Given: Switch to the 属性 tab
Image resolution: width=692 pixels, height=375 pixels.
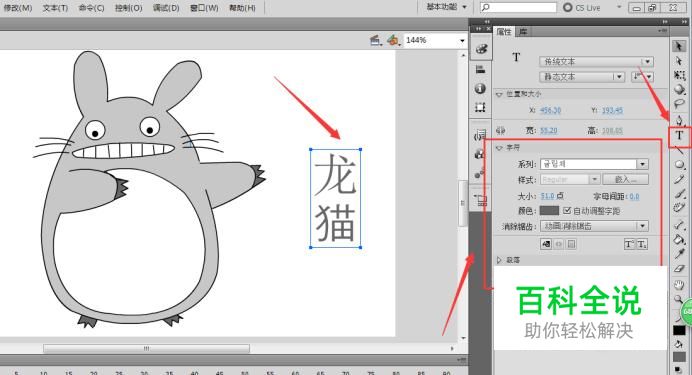Looking at the screenshot, I should [x=504, y=31].
